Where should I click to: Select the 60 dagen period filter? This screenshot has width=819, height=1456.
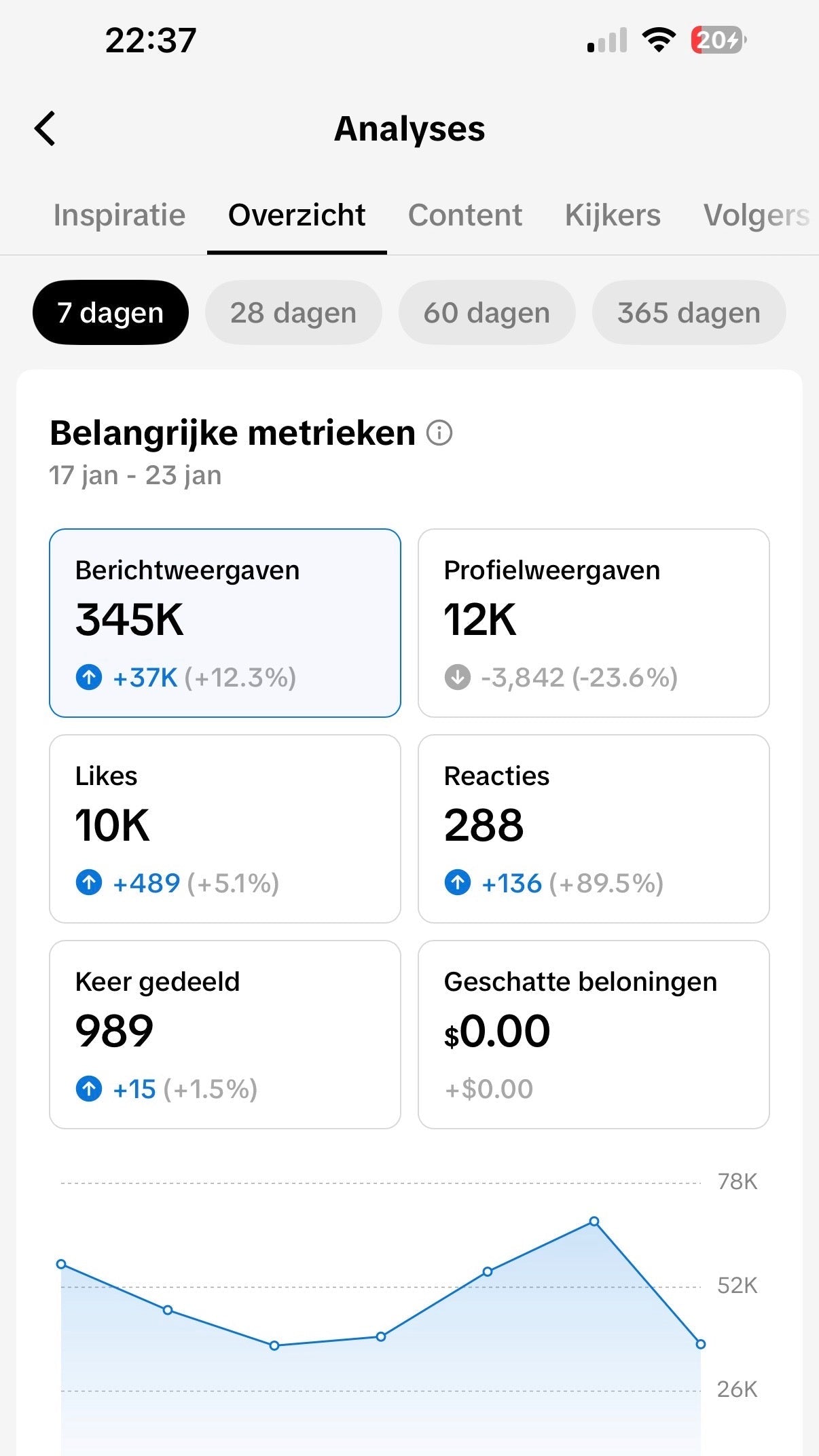pyautogui.click(x=487, y=312)
